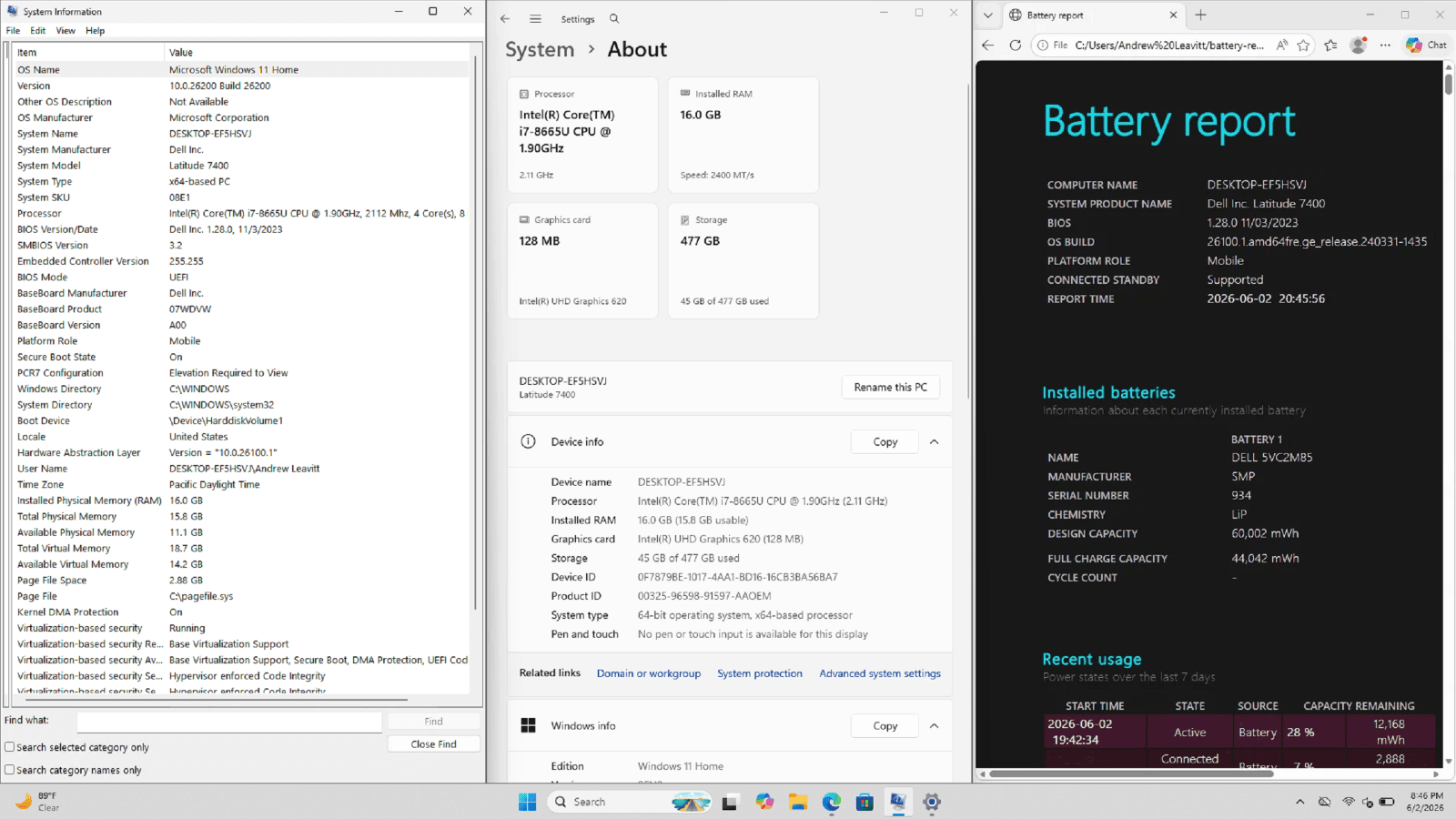Select the Kernel DMA Protection row
This screenshot has width=1456, height=819.
[x=242, y=612]
